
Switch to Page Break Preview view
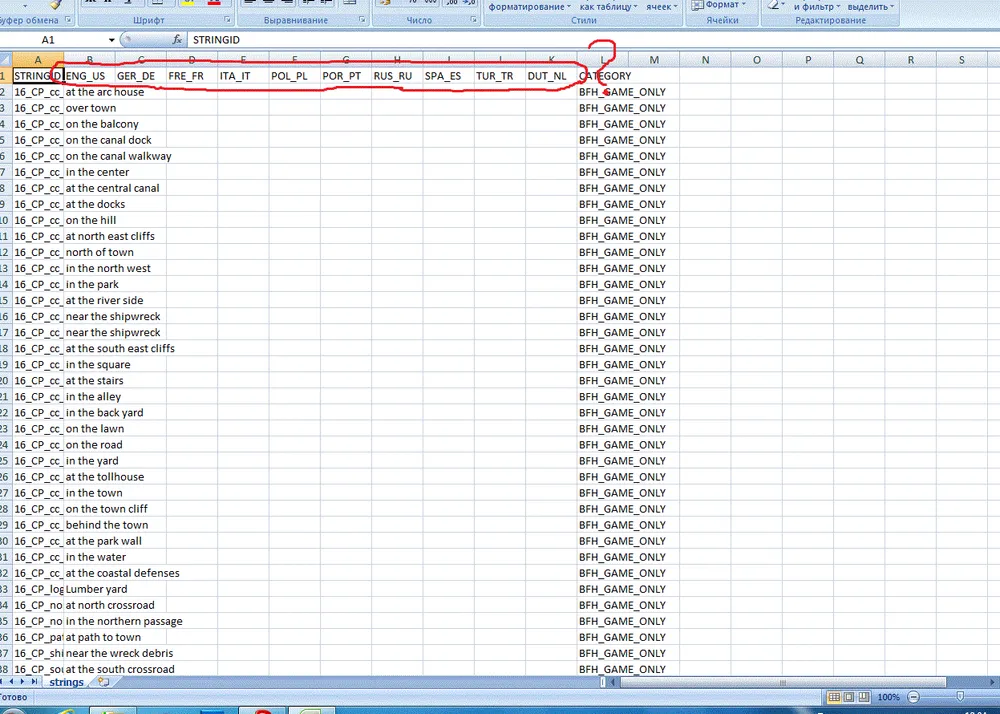[864, 697]
